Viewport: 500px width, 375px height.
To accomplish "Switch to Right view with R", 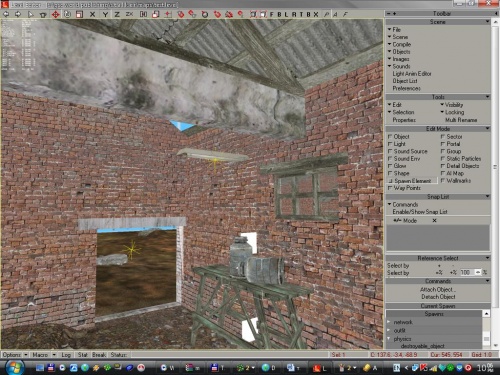I will [294, 14].
